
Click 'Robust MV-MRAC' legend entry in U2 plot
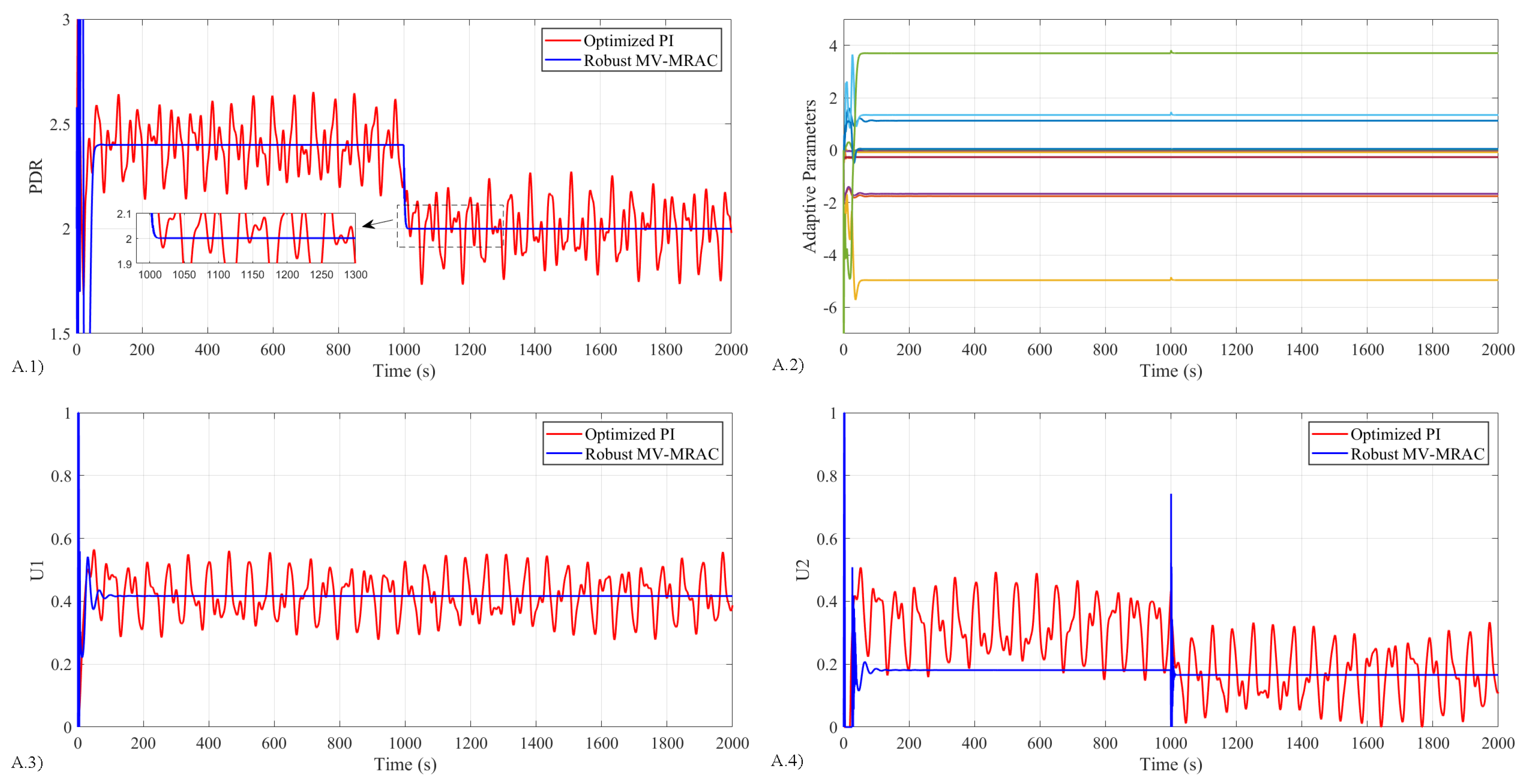(x=1417, y=454)
